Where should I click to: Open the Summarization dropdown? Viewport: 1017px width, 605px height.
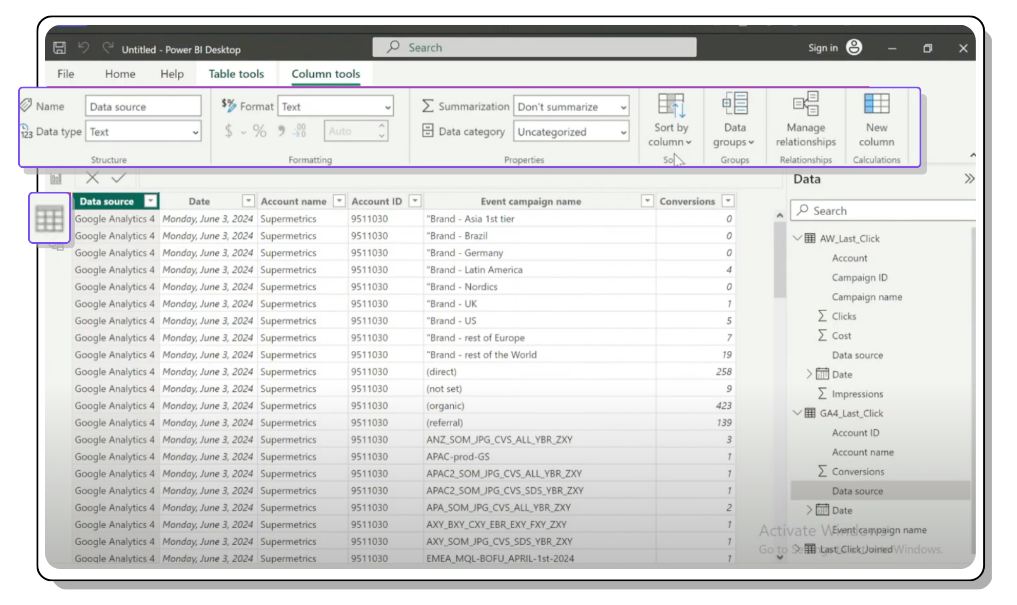(x=571, y=107)
